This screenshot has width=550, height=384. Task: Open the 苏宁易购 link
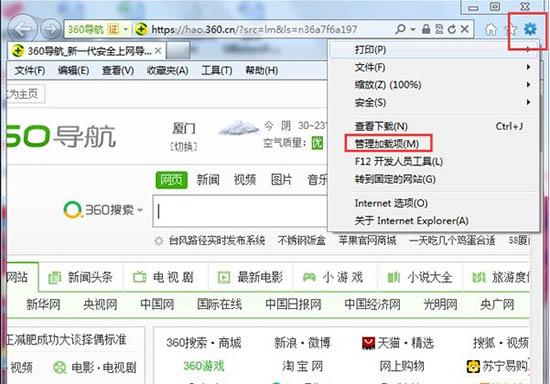498,366
